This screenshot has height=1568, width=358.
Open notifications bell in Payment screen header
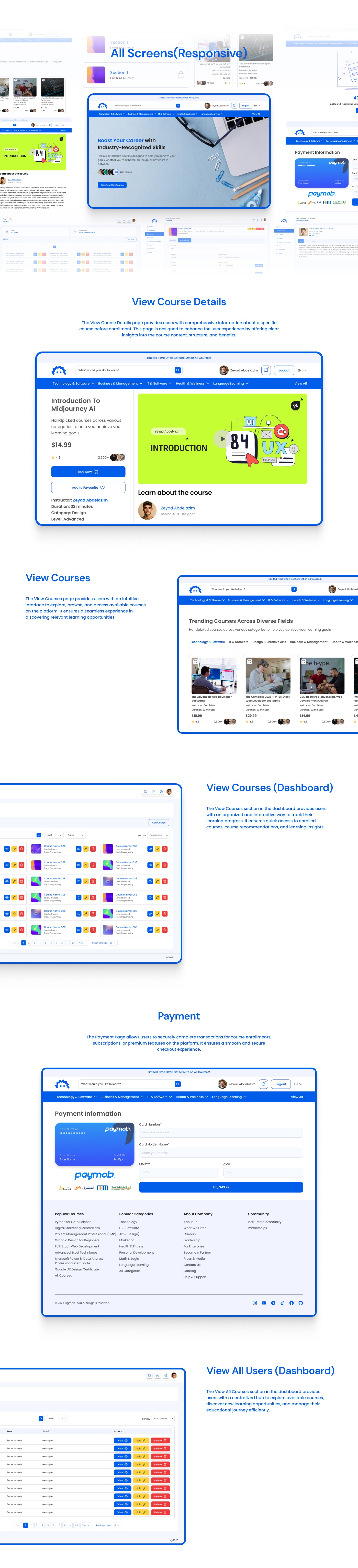pos(264,1084)
